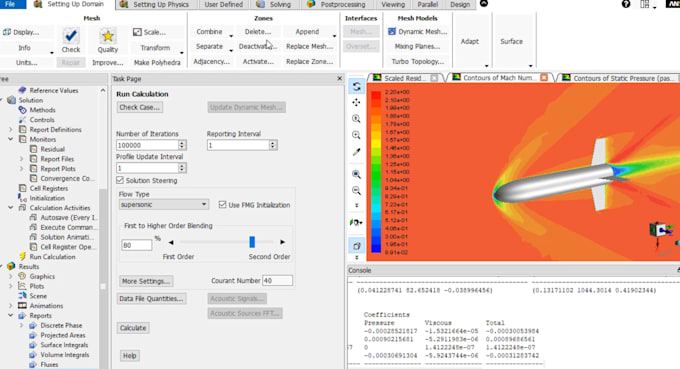Expand the Animations tree node
Screen dimensions: 680x369
(x=11, y=306)
